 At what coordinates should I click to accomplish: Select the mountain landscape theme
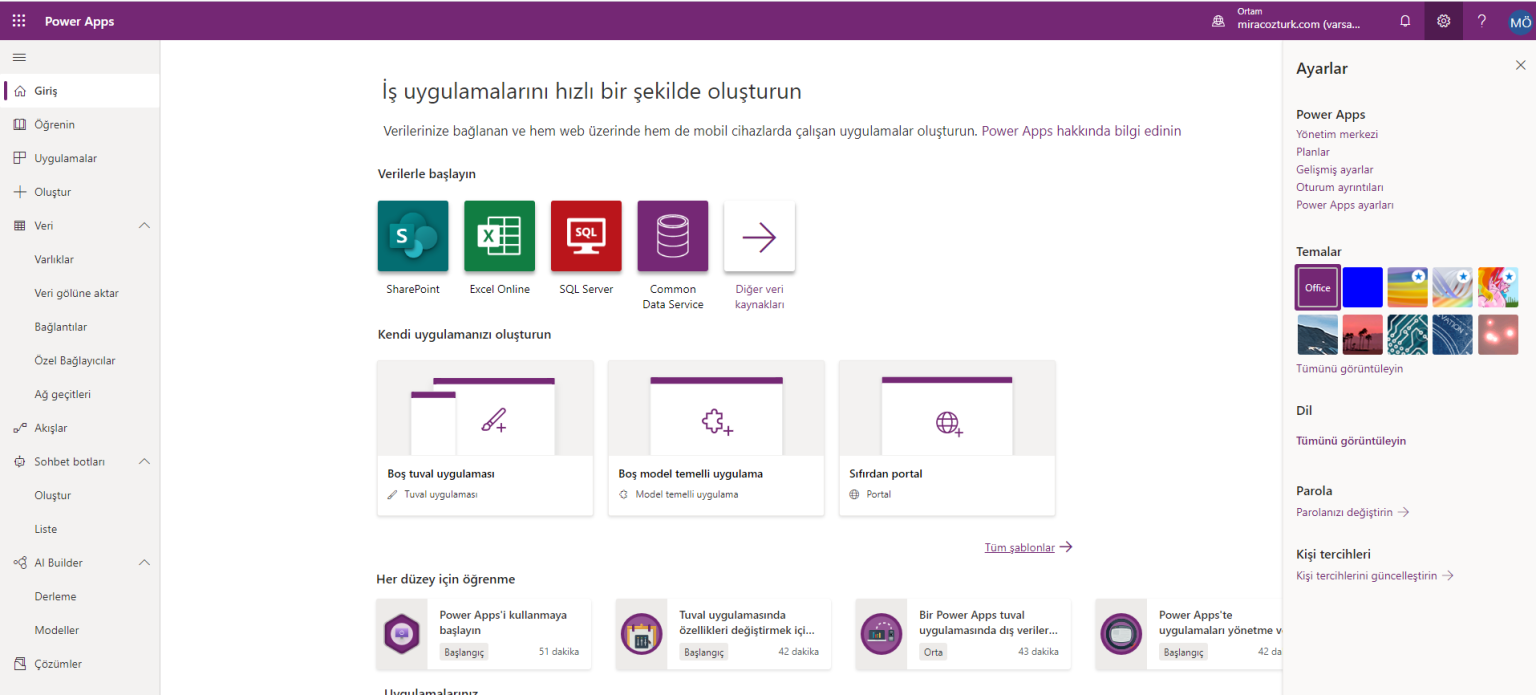click(1318, 335)
